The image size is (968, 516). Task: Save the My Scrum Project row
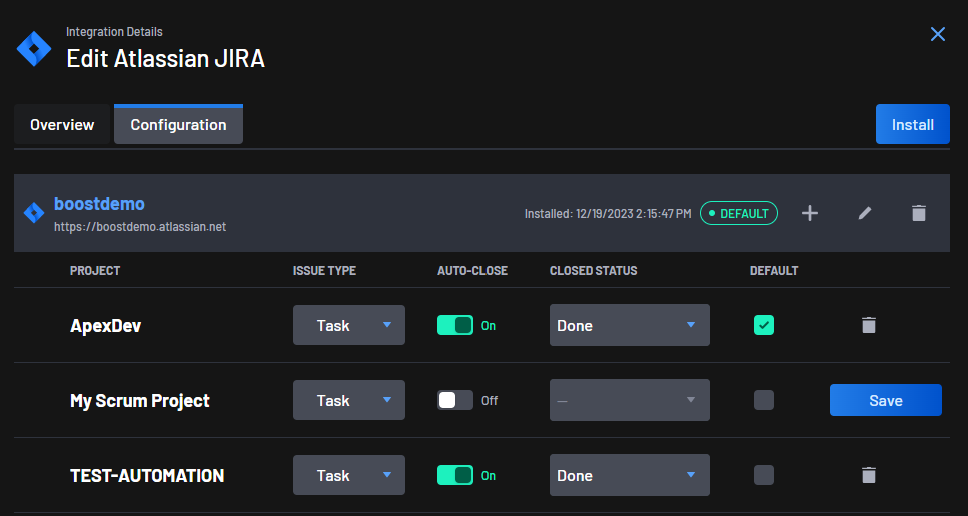coord(886,401)
